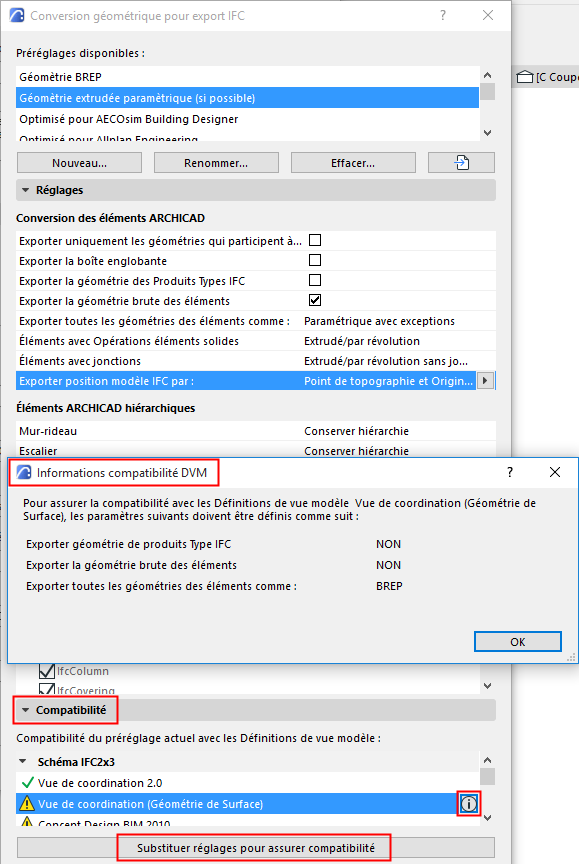This screenshot has height=864, width=579.
Task: Click Substituer réglages pour assurer compatibilité
Action: point(256,848)
